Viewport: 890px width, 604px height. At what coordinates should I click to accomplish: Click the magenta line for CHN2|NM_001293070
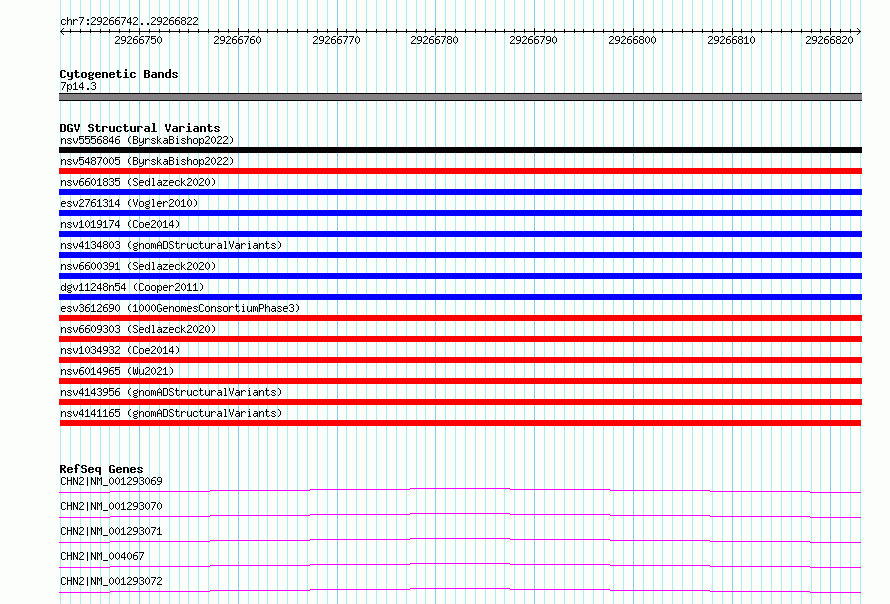460,515
